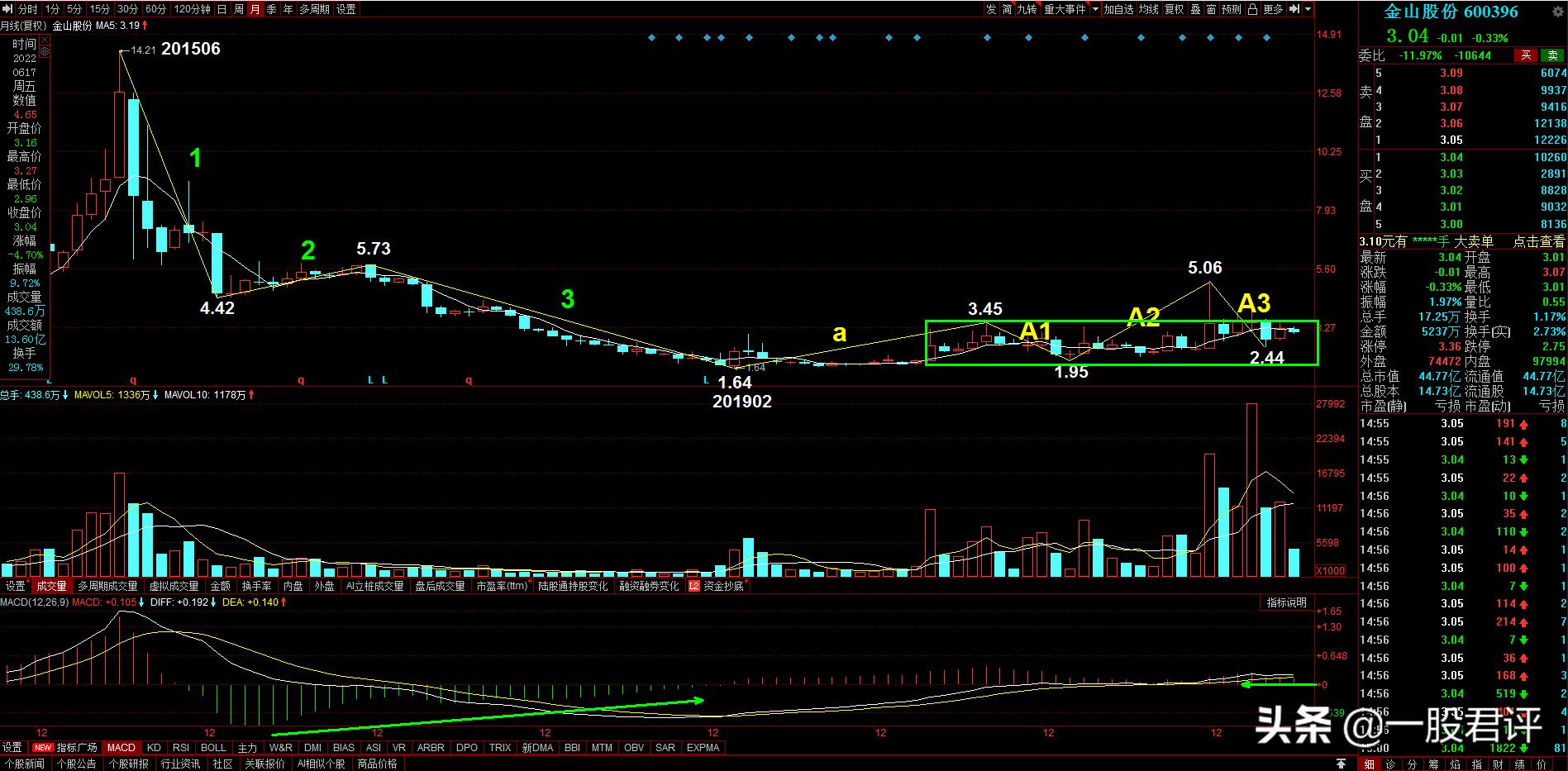Click the stock title 金山股份 600396
This screenshot has width=1568, height=771.
click(x=1451, y=12)
